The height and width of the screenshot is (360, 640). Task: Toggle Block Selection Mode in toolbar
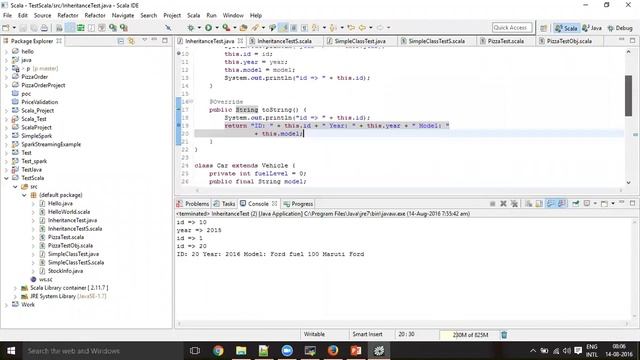(293, 28)
